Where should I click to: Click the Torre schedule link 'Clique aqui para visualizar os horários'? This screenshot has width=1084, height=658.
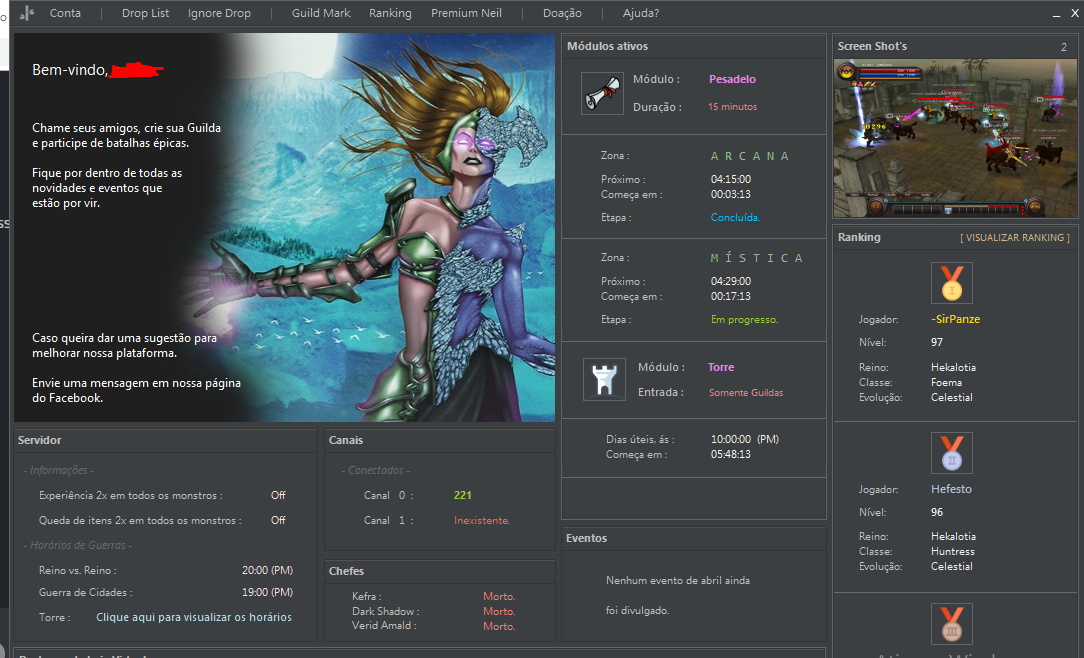tap(194, 617)
